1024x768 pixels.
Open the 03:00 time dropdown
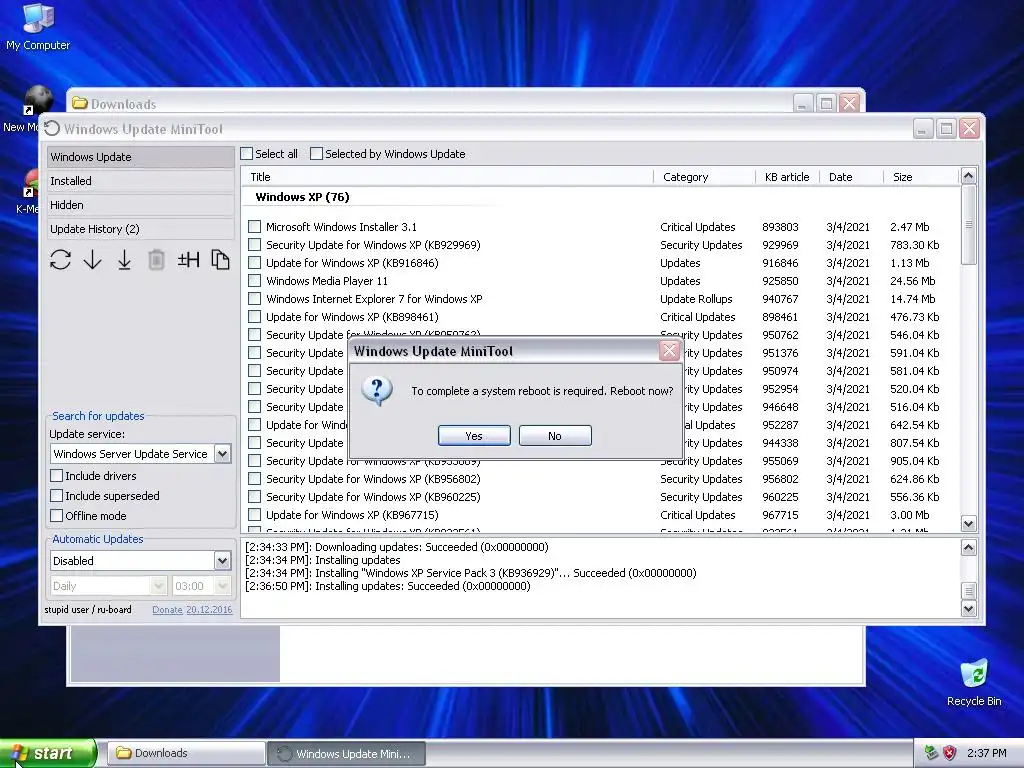coord(223,586)
